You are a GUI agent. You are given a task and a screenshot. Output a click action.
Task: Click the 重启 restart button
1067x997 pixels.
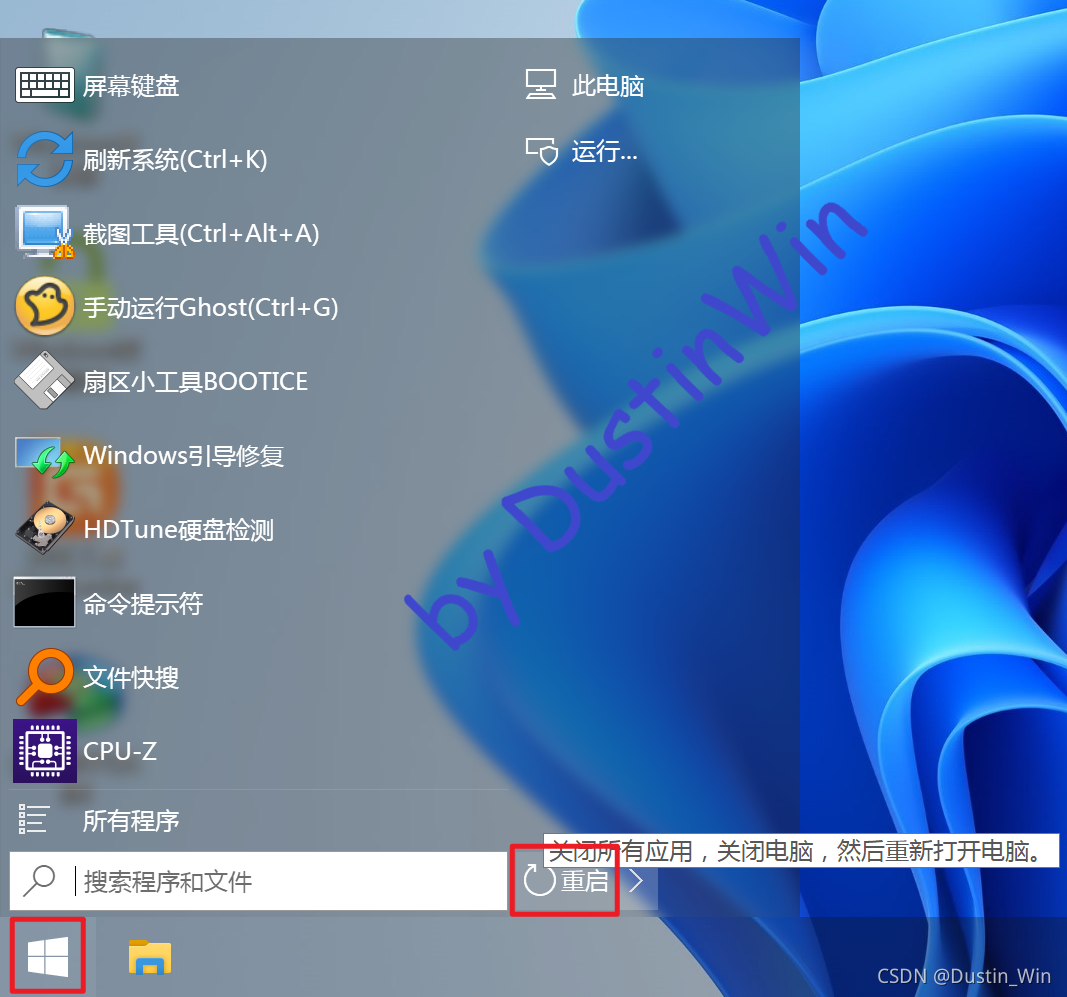click(567, 881)
